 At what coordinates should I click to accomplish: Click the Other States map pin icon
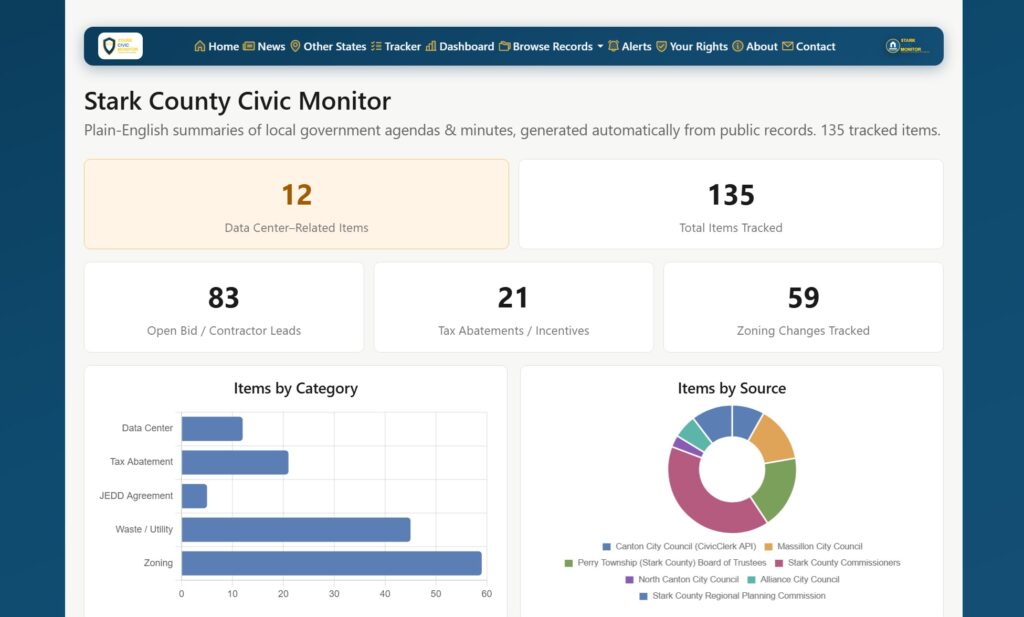(x=295, y=46)
